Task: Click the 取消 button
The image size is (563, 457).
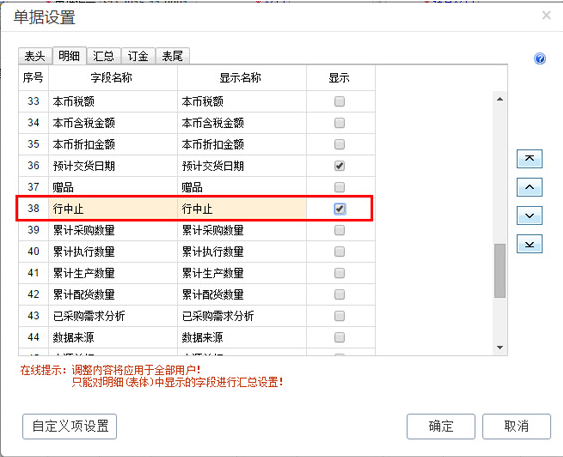Action: (516, 426)
